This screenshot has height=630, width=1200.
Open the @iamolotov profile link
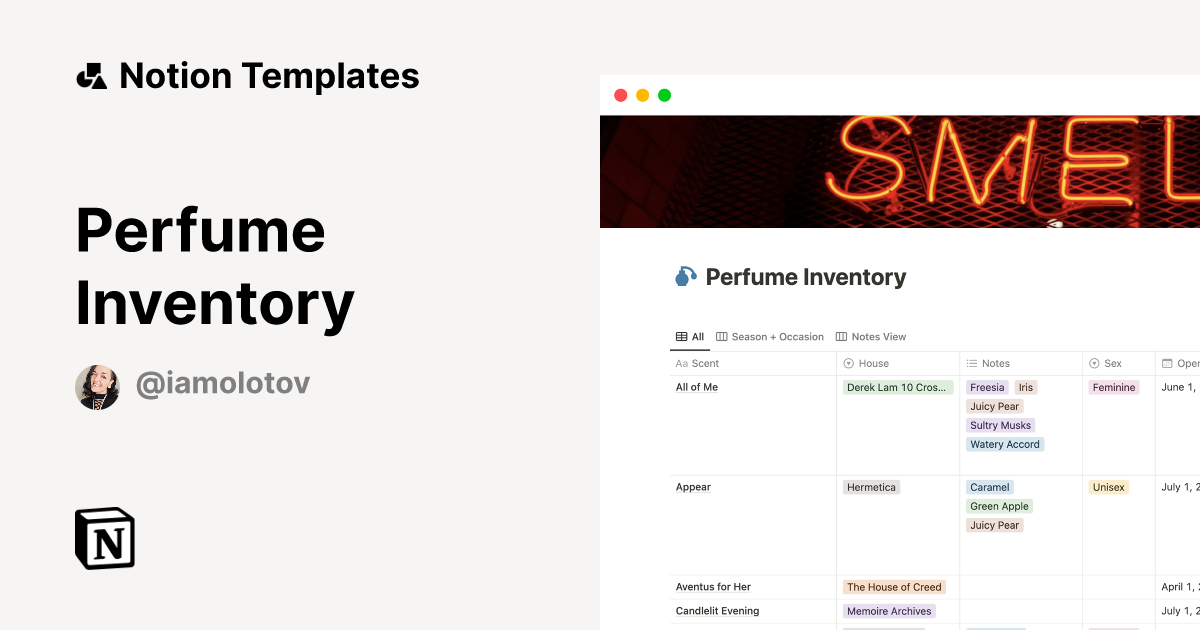point(223,382)
